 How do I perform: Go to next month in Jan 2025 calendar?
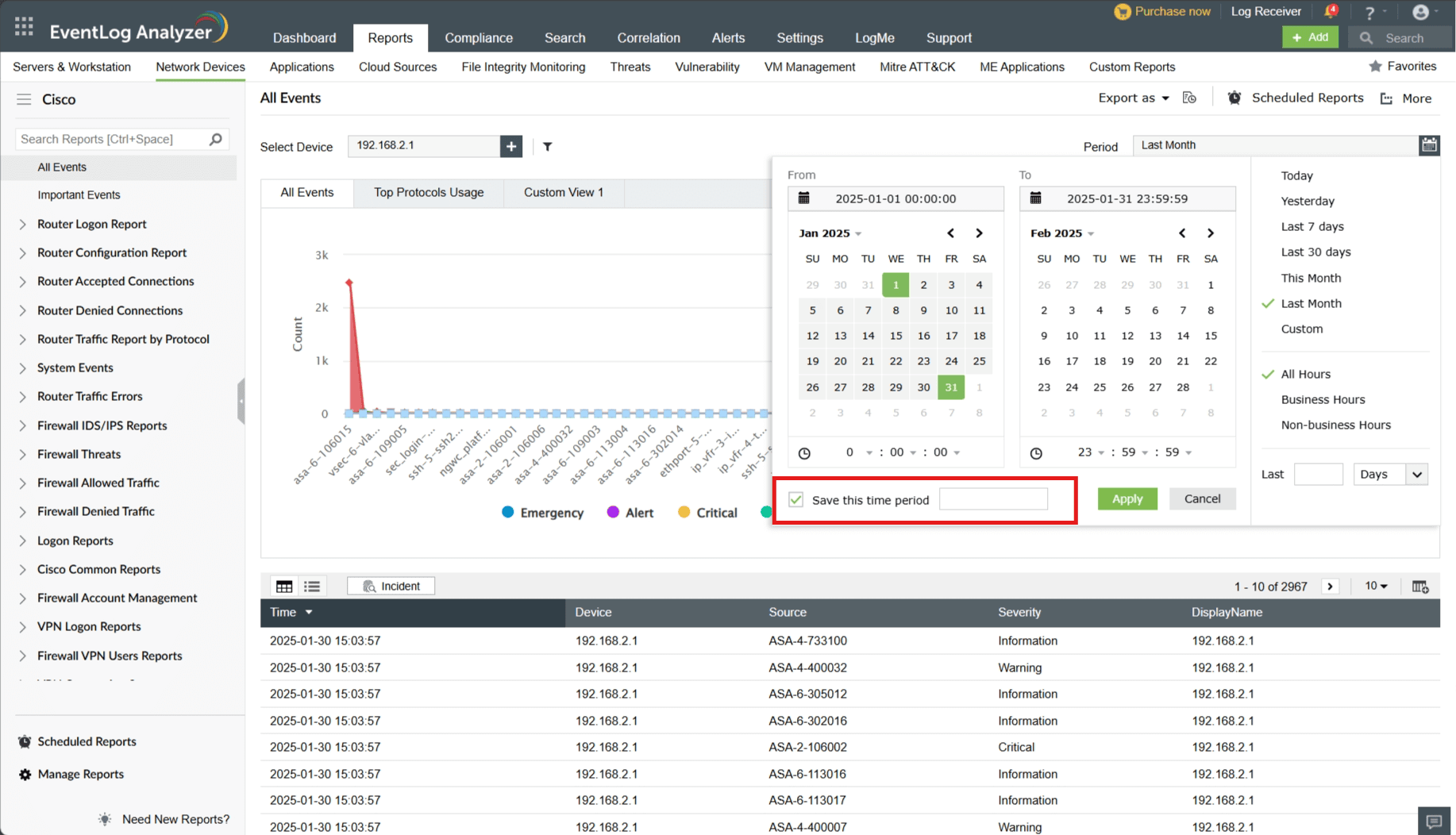pyautogui.click(x=979, y=233)
